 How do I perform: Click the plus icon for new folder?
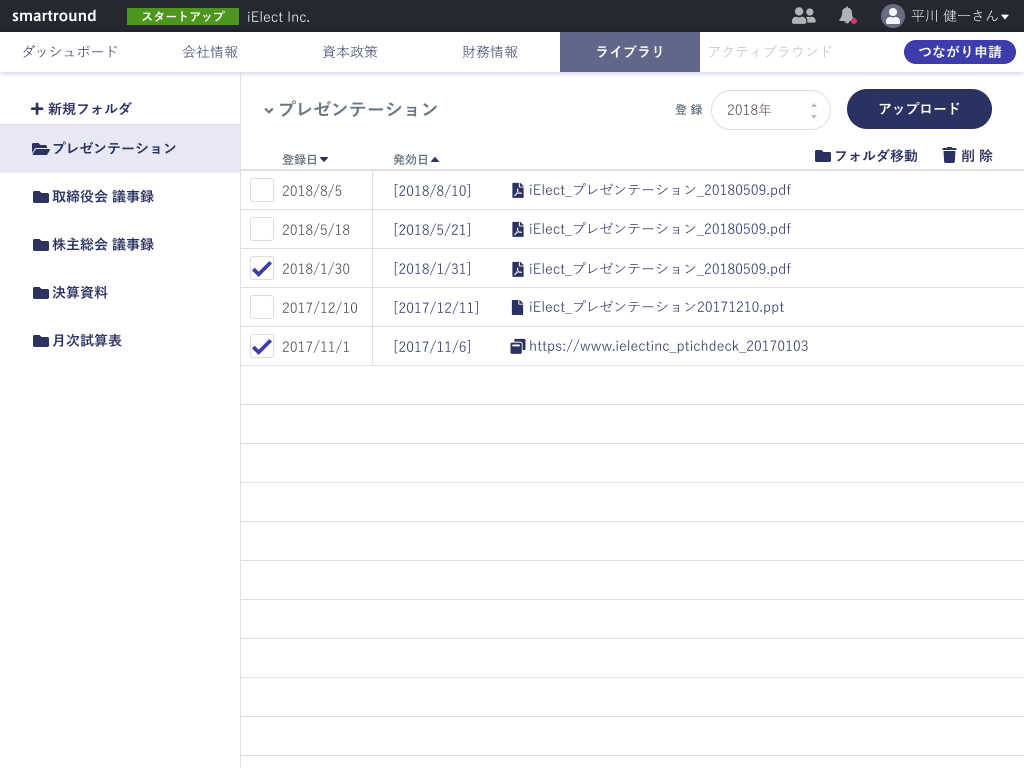point(37,108)
